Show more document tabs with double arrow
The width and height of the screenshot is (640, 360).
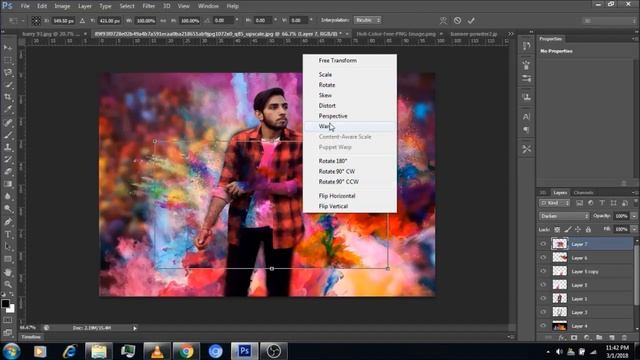[511, 34]
